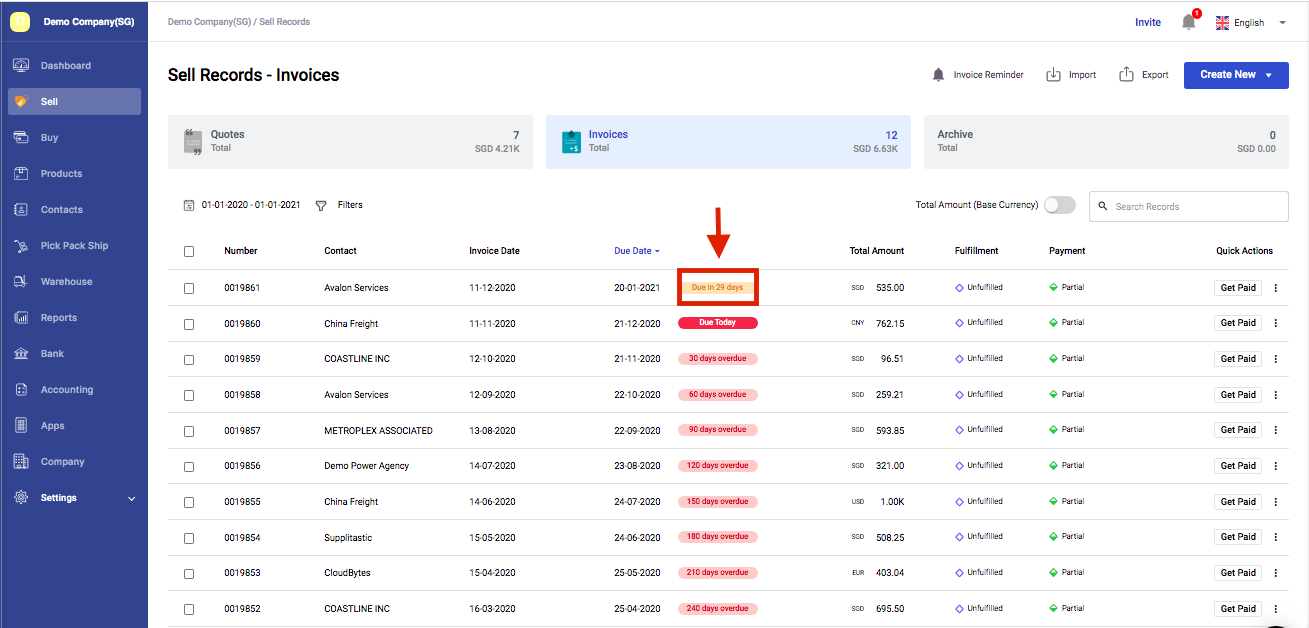Open notifications bell icon
Screen dimensions: 1309x628
pyautogui.click(x=1189, y=21)
